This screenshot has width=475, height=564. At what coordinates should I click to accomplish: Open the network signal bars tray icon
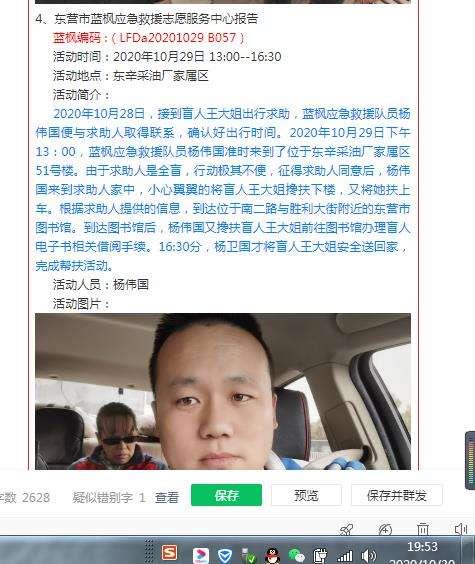[x=344, y=556]
